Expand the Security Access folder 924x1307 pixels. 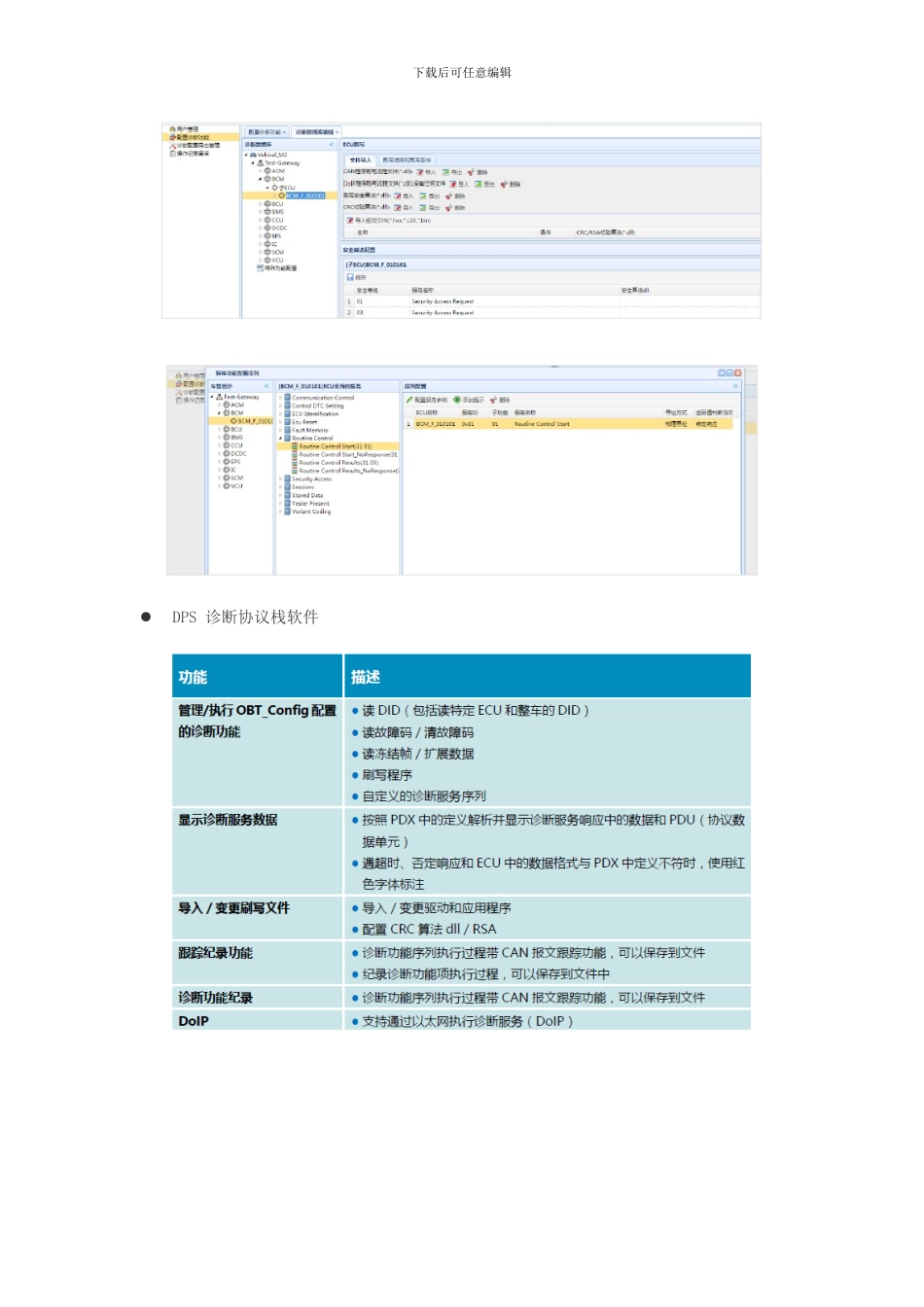coord(280,479)
